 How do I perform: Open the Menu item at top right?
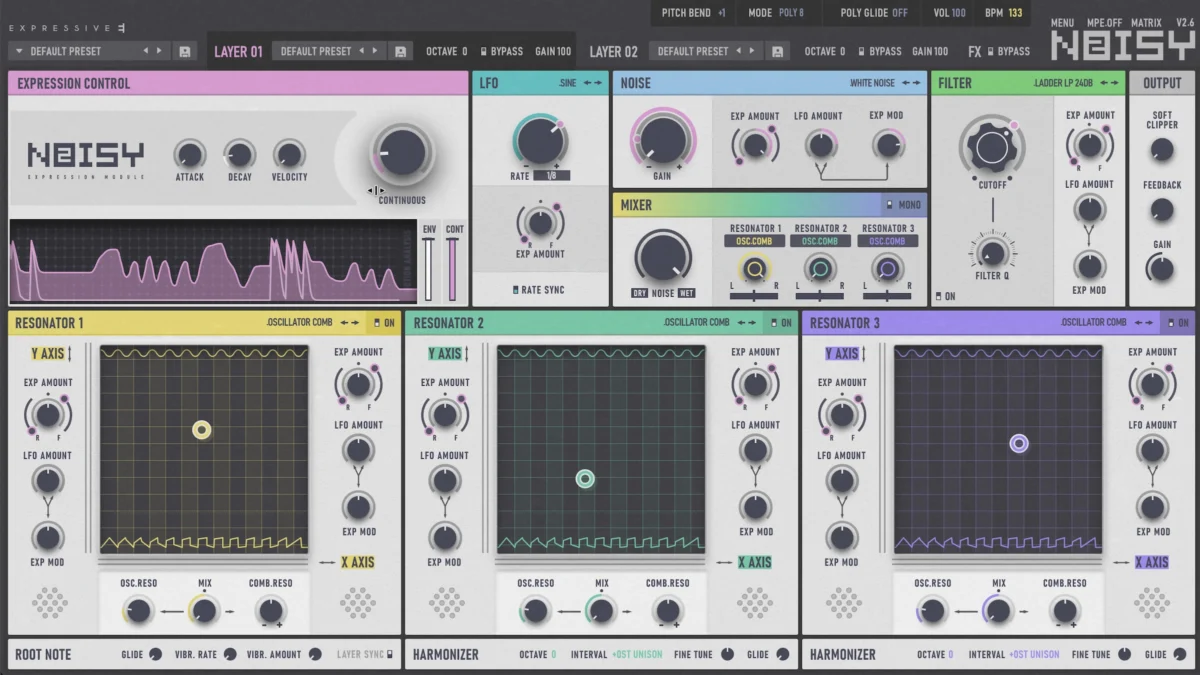(x=1062, y=22)
